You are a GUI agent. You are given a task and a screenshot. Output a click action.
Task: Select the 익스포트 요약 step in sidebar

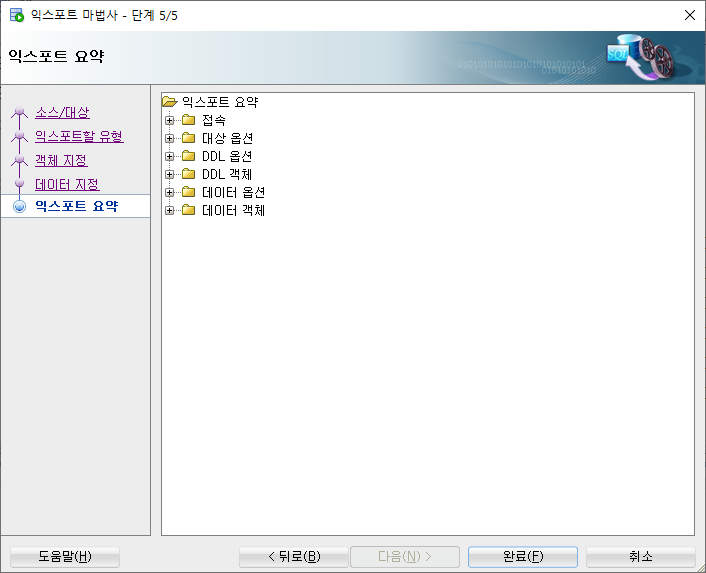(77, 206)
